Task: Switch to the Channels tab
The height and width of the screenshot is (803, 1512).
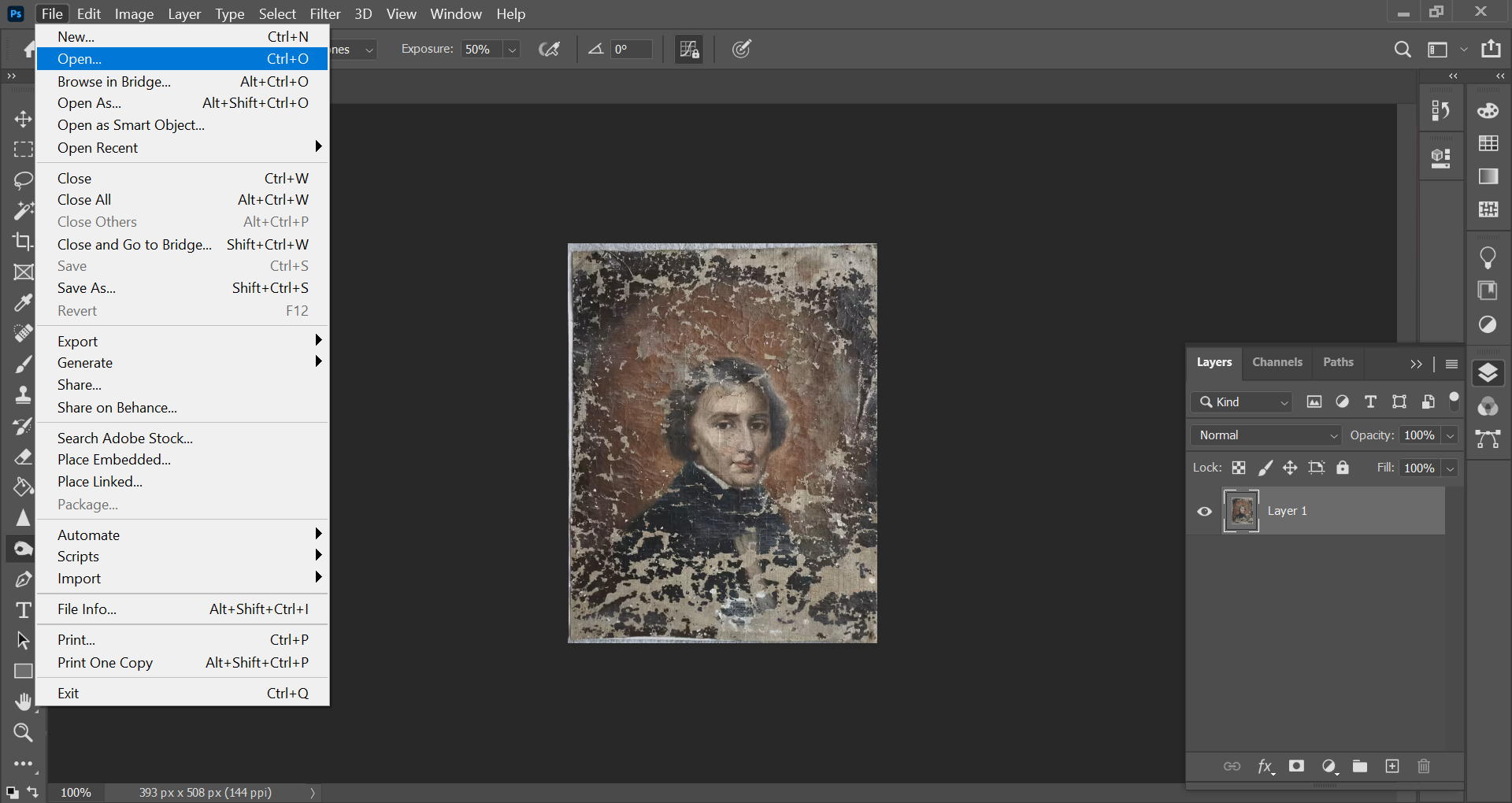Action: pos(1277,362)
